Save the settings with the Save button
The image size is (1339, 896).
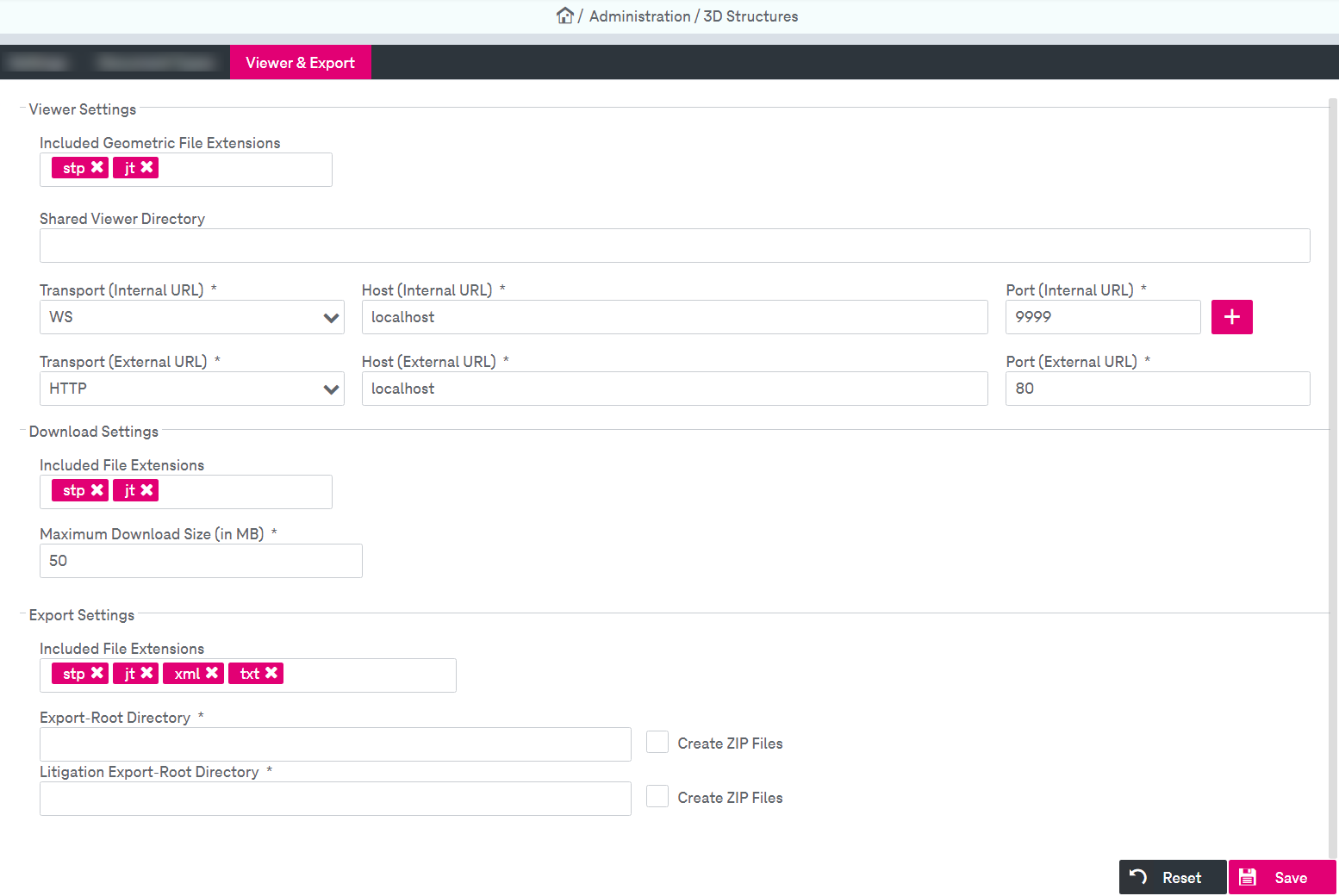(1281, 877)
